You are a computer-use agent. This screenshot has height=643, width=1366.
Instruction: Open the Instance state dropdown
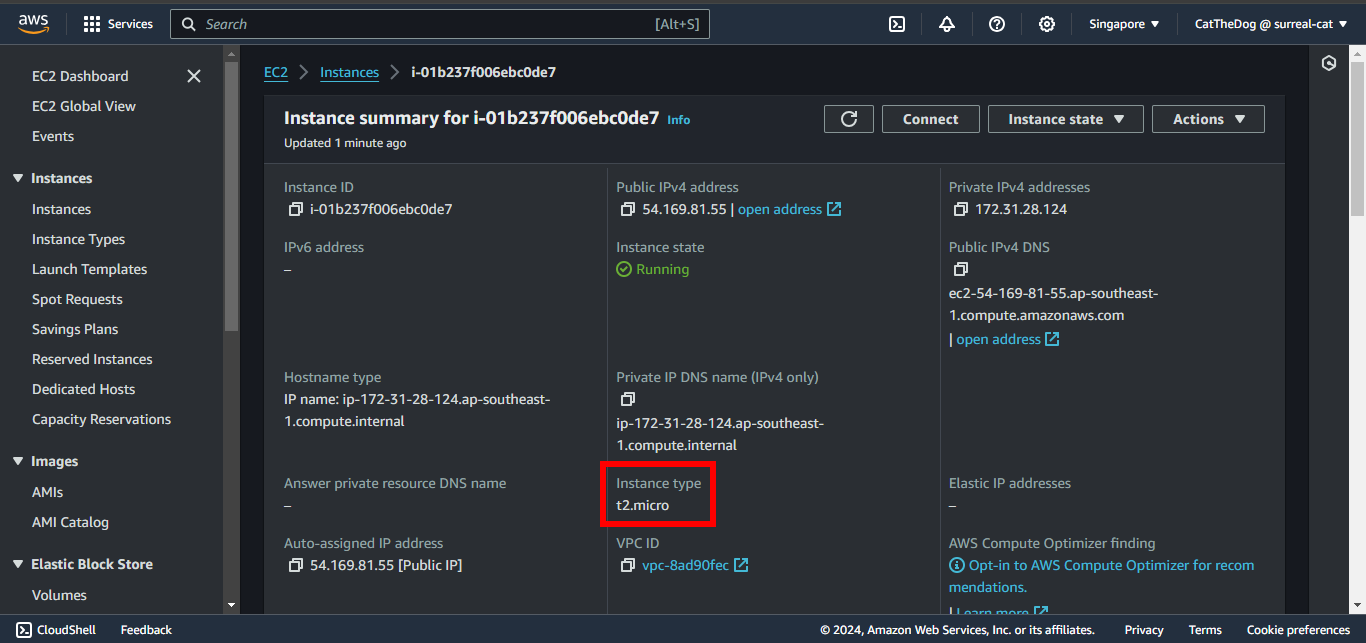[x=1065, y=119]
